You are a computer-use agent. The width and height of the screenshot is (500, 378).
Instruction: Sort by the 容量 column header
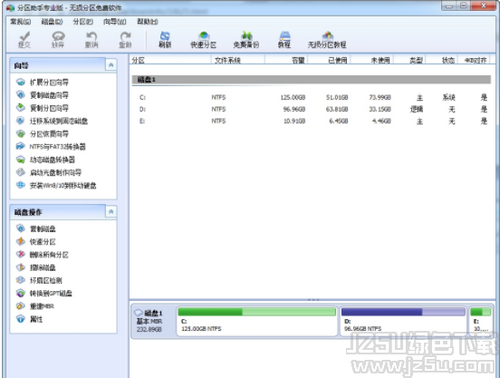[286, 60]
